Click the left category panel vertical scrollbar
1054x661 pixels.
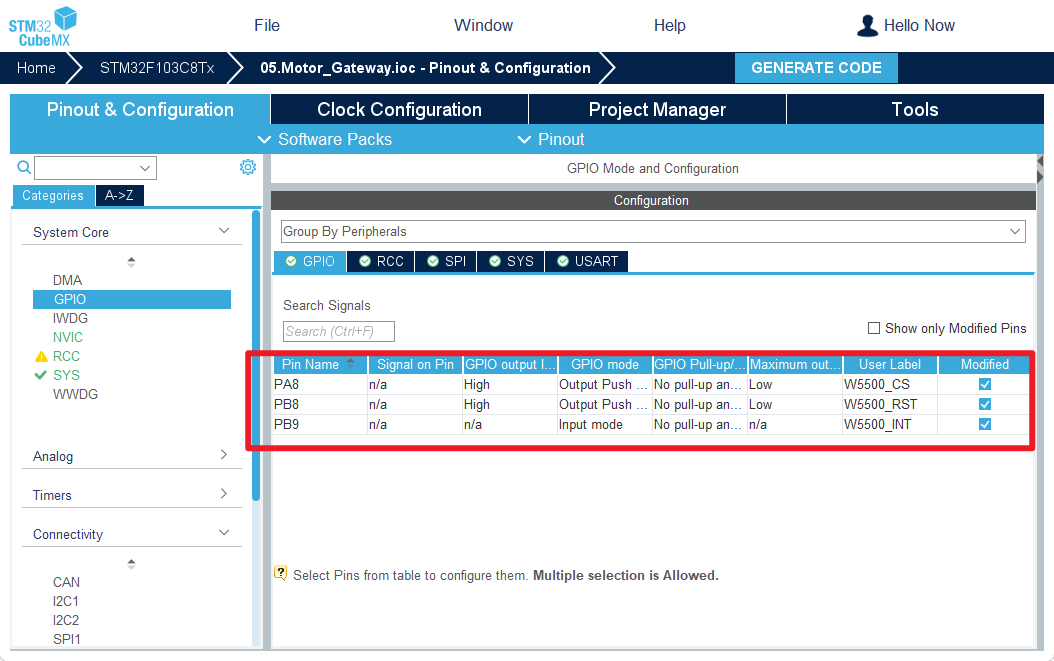point(256,350)
